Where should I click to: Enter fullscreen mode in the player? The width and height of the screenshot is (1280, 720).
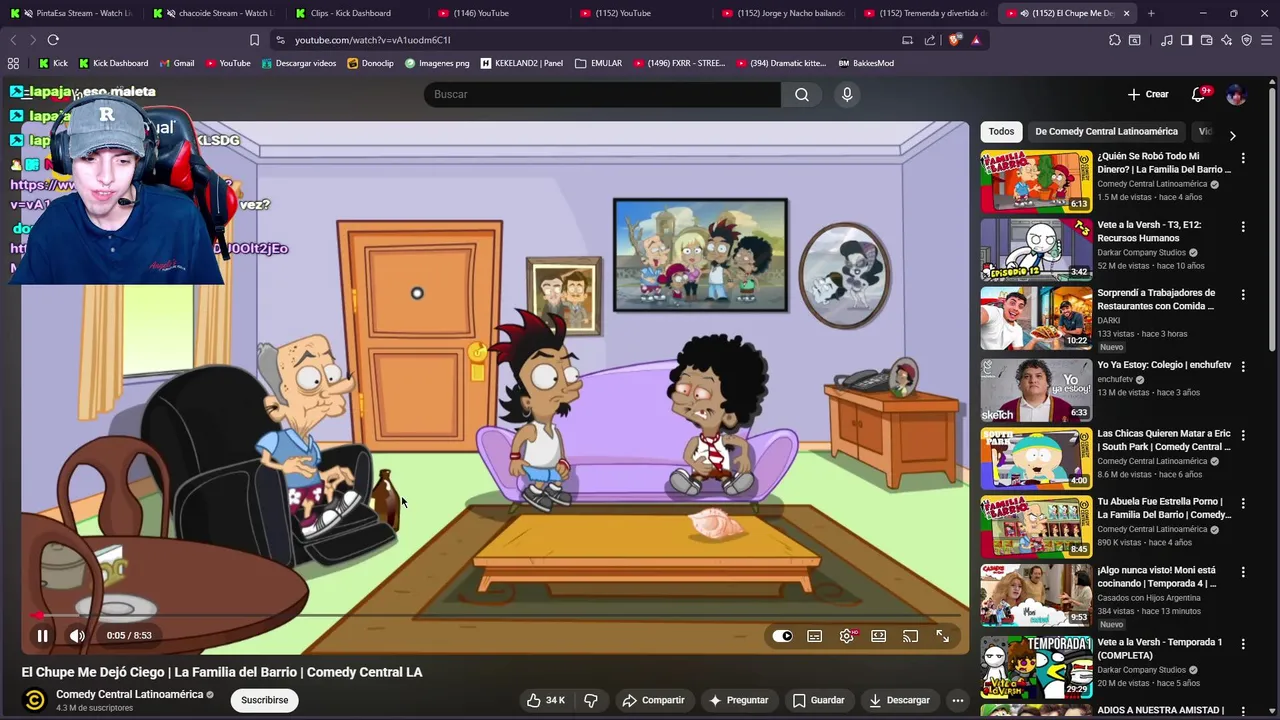pos(942,636)
